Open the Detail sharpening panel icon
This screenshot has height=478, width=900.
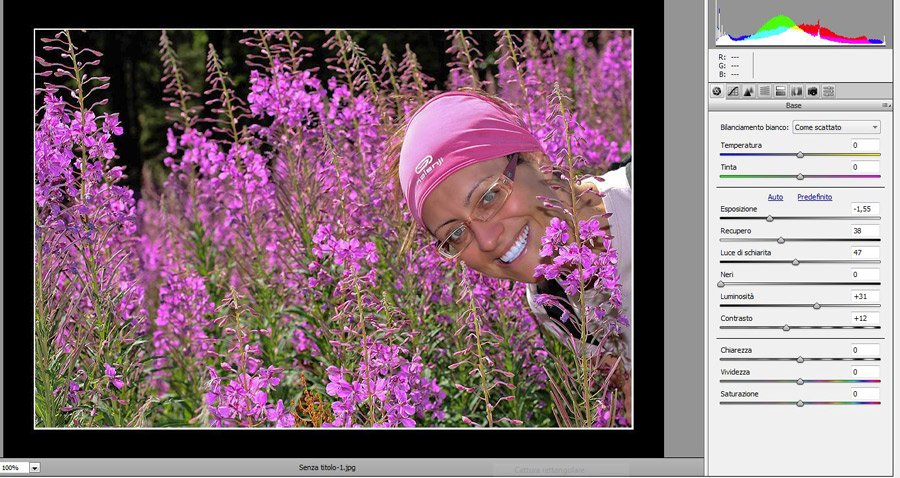[x=749, y=91]
